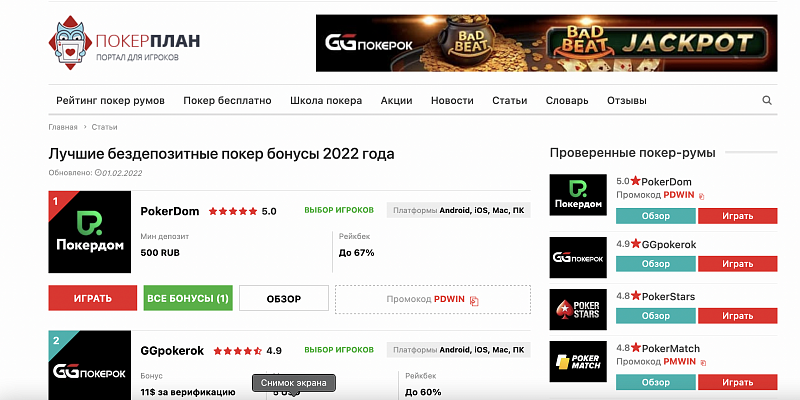
Task: Click the red star beside sidebar PokerStars
Action: click(x=635, y=296)
